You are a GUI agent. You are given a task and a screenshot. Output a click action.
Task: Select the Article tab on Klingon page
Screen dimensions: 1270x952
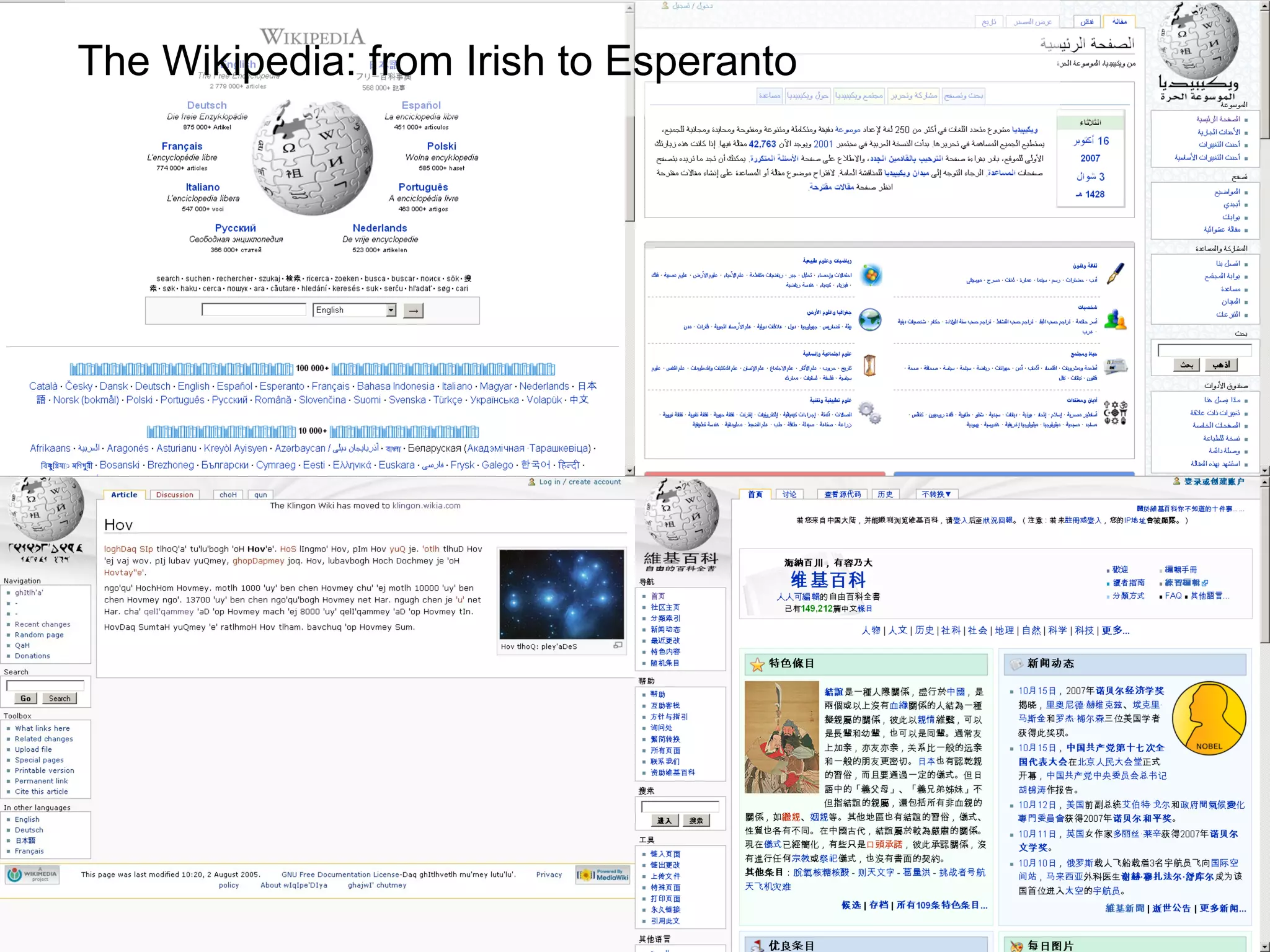coord(124,495)
